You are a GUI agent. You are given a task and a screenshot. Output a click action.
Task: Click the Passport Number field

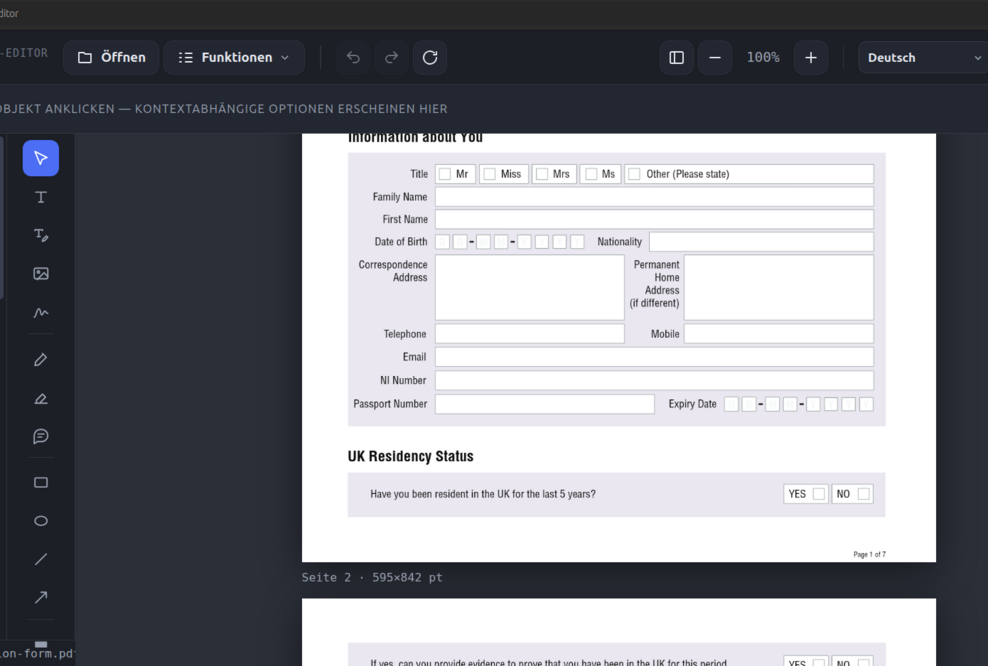click(x=544, y=404)
